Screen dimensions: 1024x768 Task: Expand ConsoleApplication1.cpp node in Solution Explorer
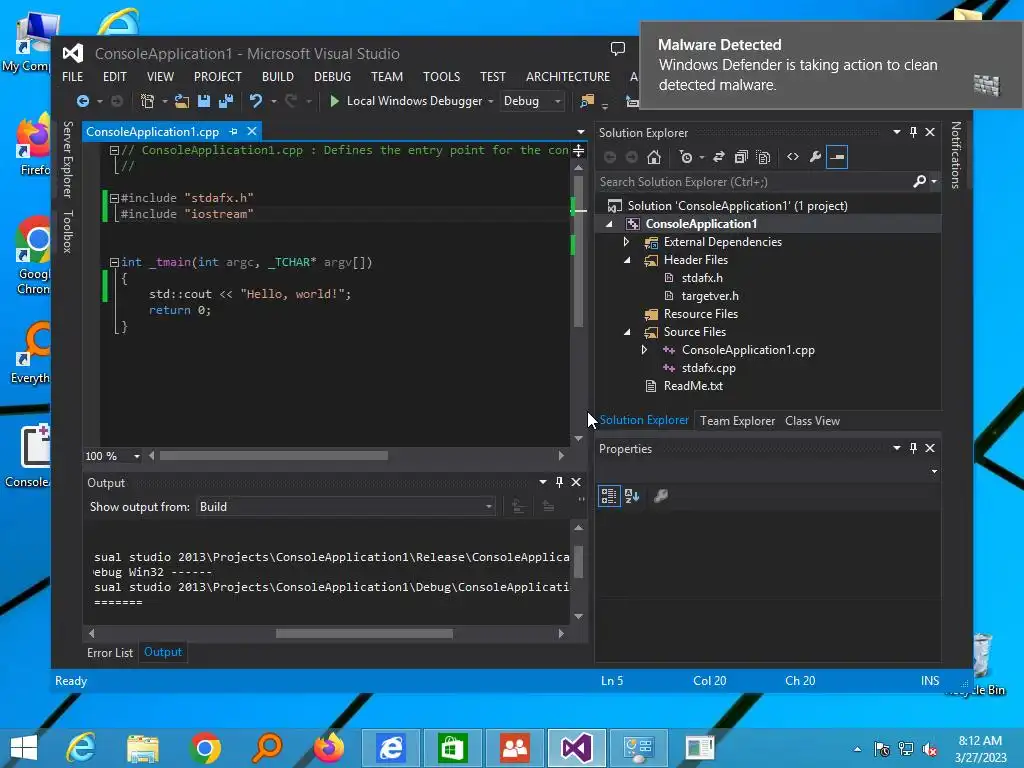click(x=645, y=350)
